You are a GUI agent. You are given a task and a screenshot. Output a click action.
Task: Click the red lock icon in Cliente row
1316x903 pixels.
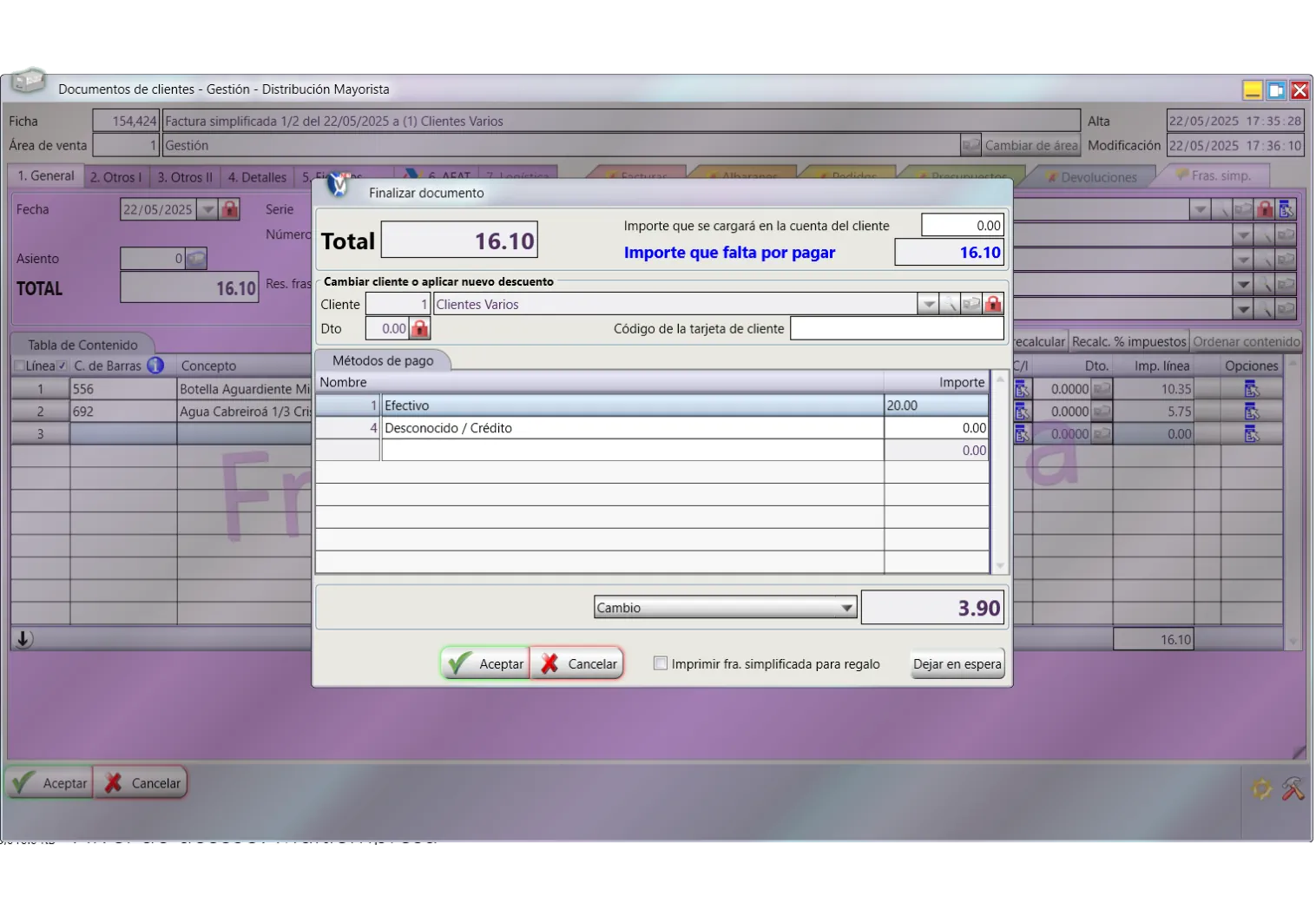(x=993, y=305)
